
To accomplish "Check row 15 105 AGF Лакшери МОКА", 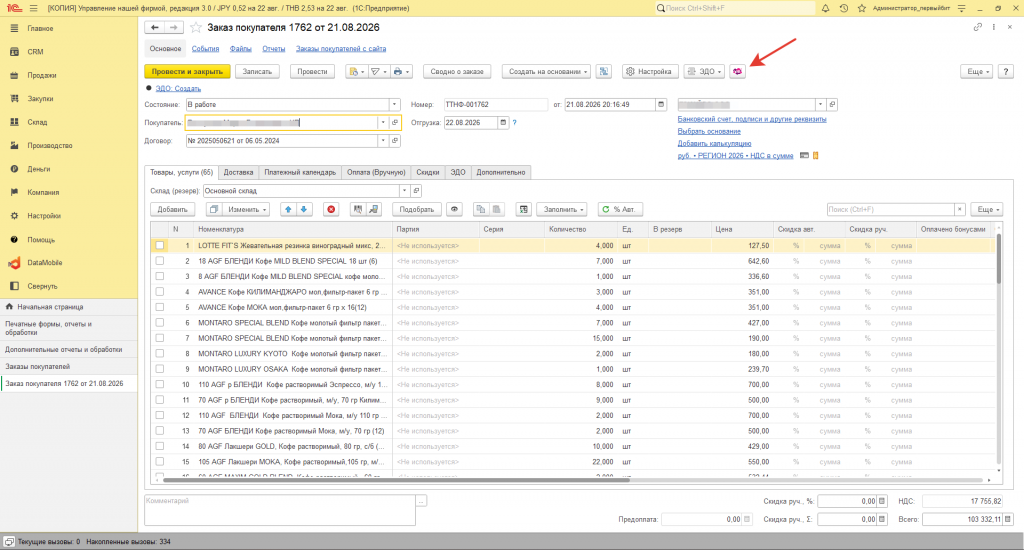I will 159,462.
